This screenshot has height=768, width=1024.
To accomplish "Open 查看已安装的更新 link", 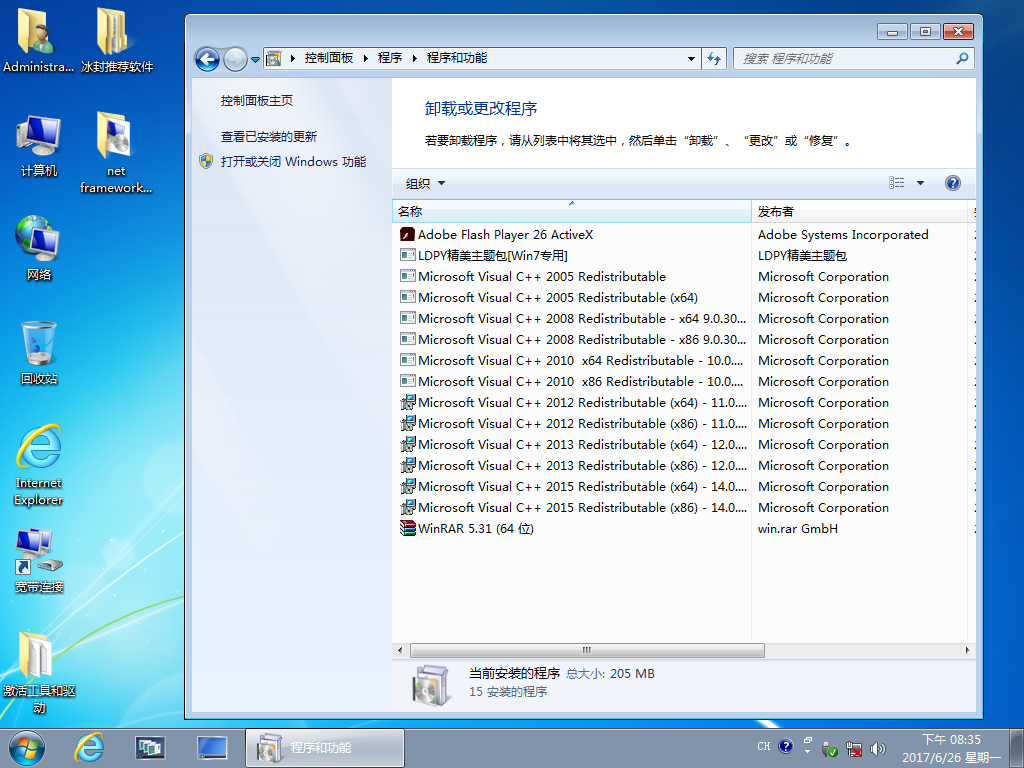I will [x=268, y=136].
